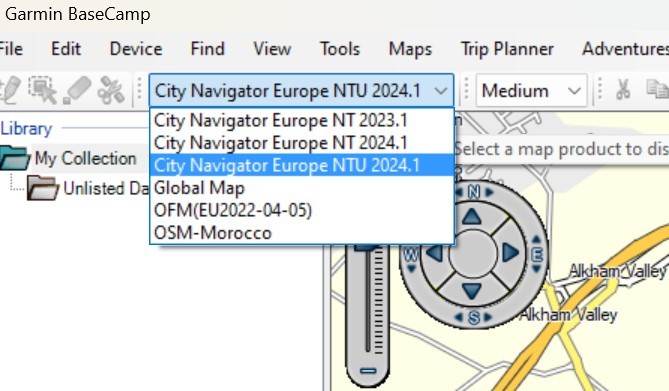Click the Library panel header
Viewport: 669px width, 391px height.
[26, 128]
